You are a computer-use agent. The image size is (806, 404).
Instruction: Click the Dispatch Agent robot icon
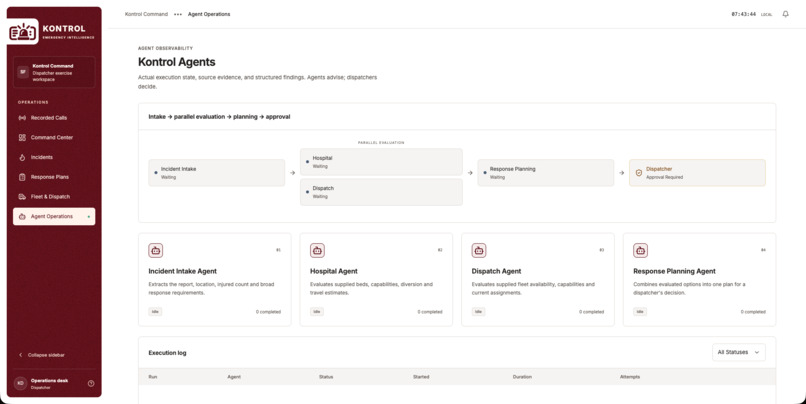(x=479, y=250)
